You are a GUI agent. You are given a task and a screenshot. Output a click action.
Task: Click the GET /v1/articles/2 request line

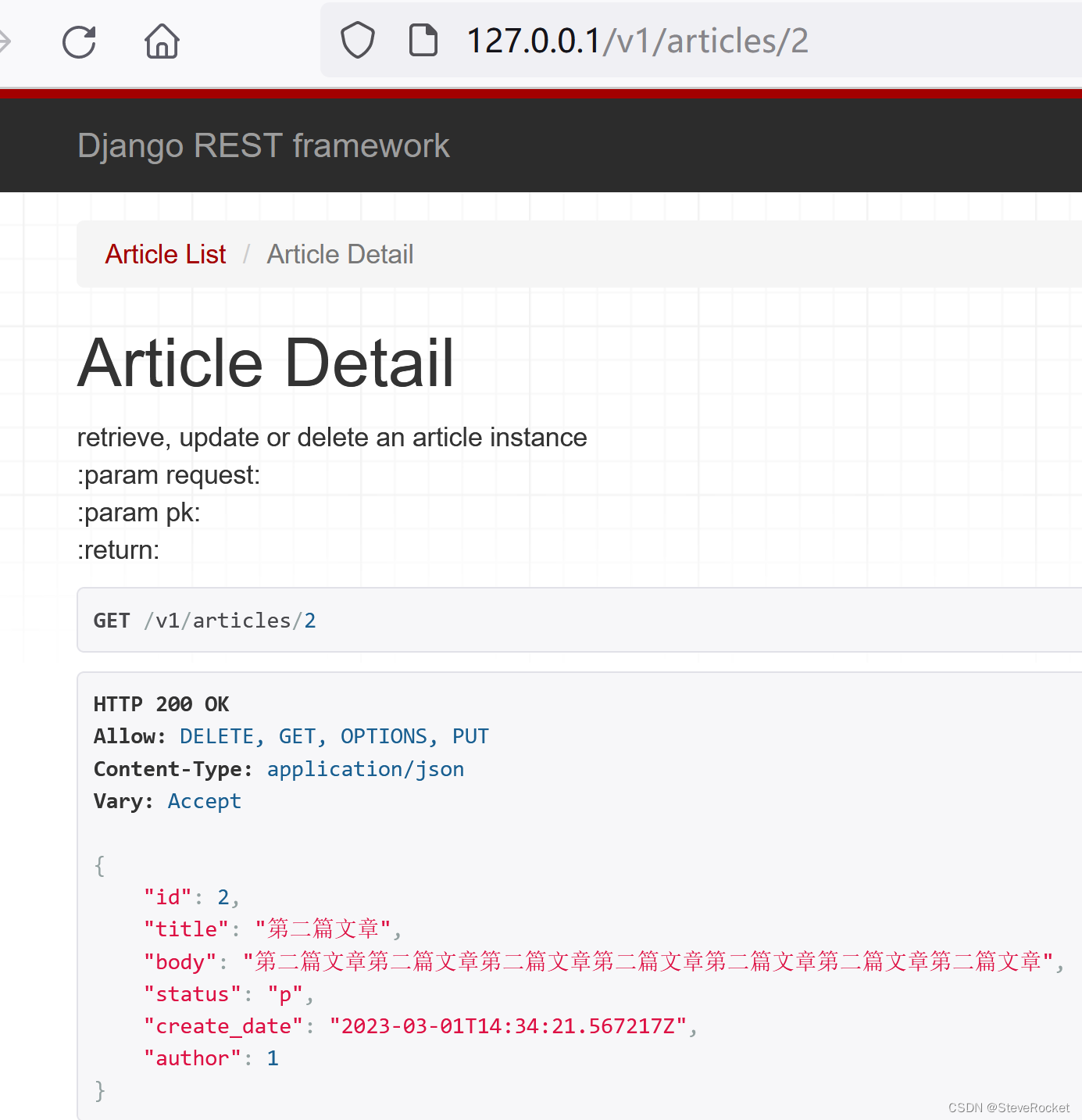point(205,621)
